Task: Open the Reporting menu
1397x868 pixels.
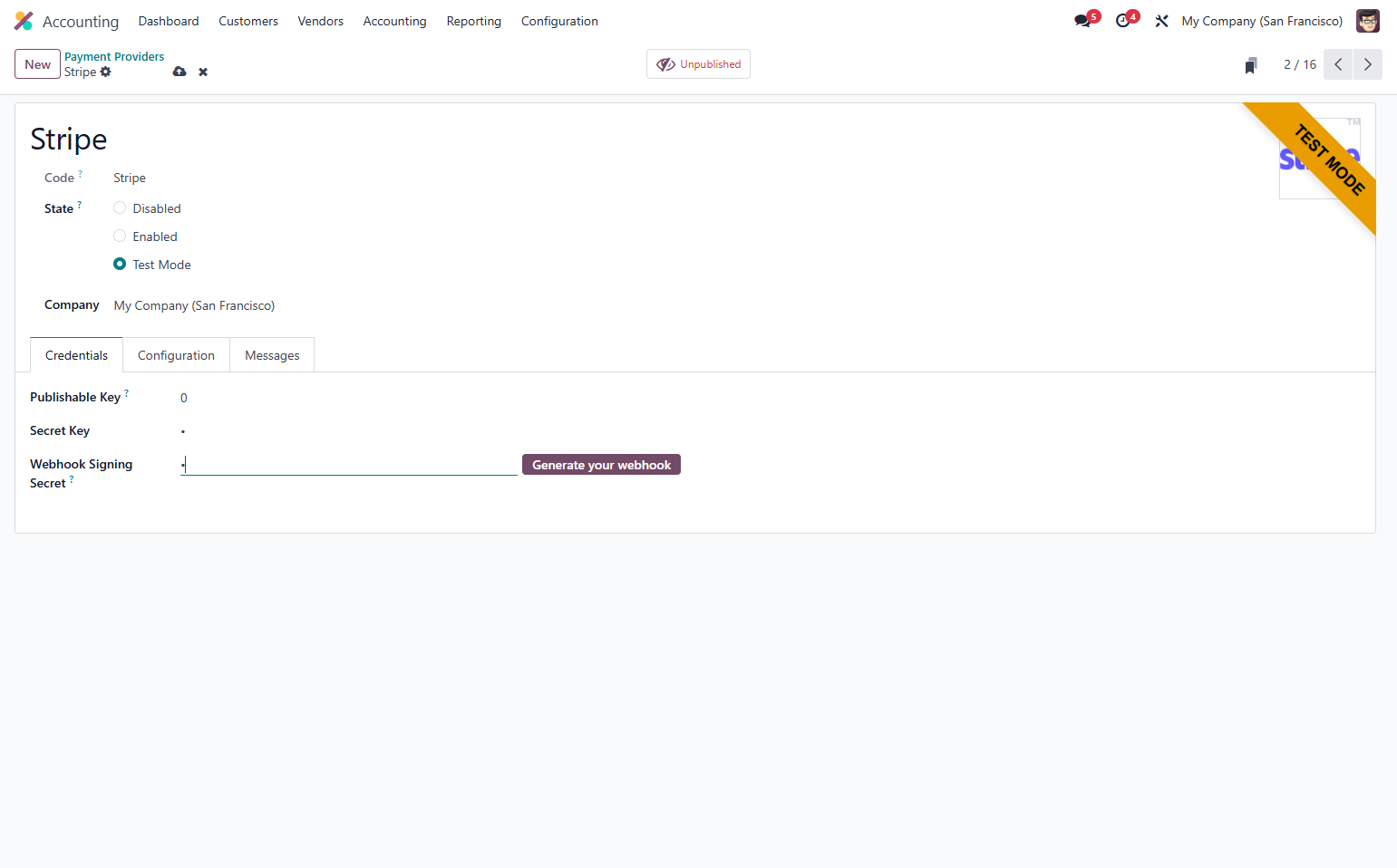Action: (474, 21)
